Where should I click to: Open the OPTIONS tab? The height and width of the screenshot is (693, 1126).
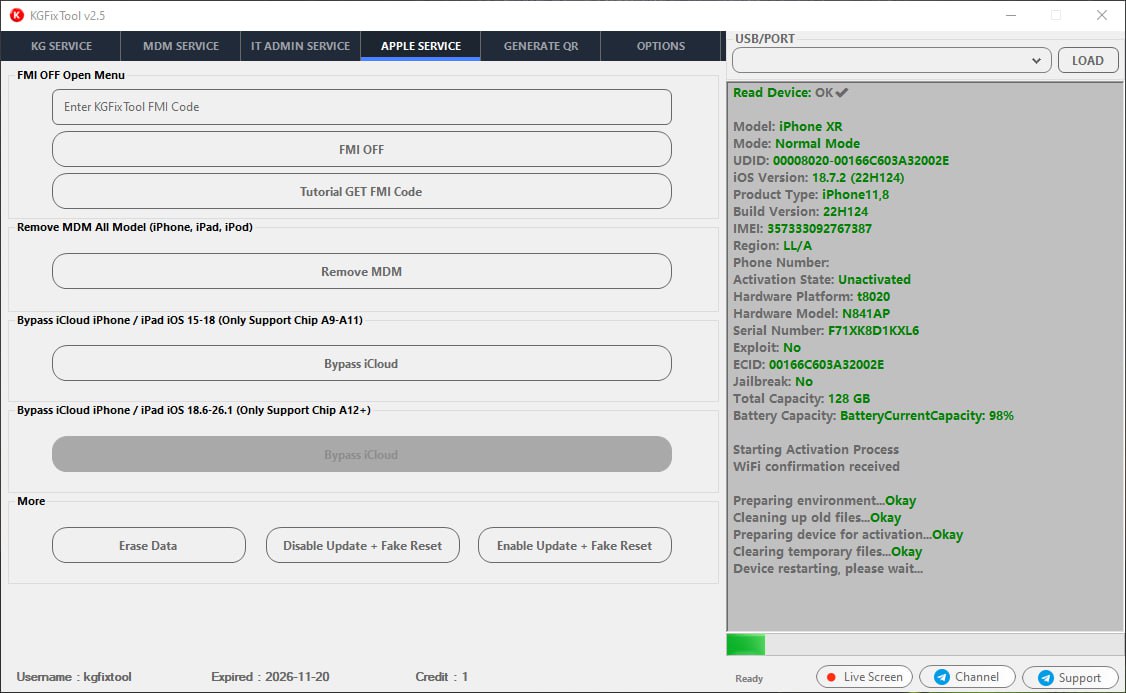click(x=661, y=46)
